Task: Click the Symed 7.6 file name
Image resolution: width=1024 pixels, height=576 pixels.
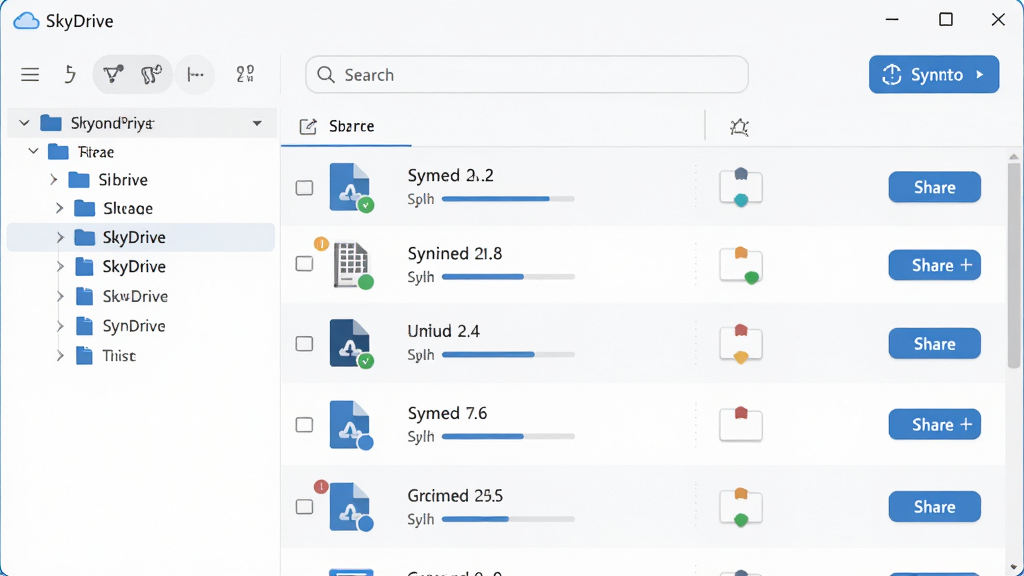Action: (447, 413)
